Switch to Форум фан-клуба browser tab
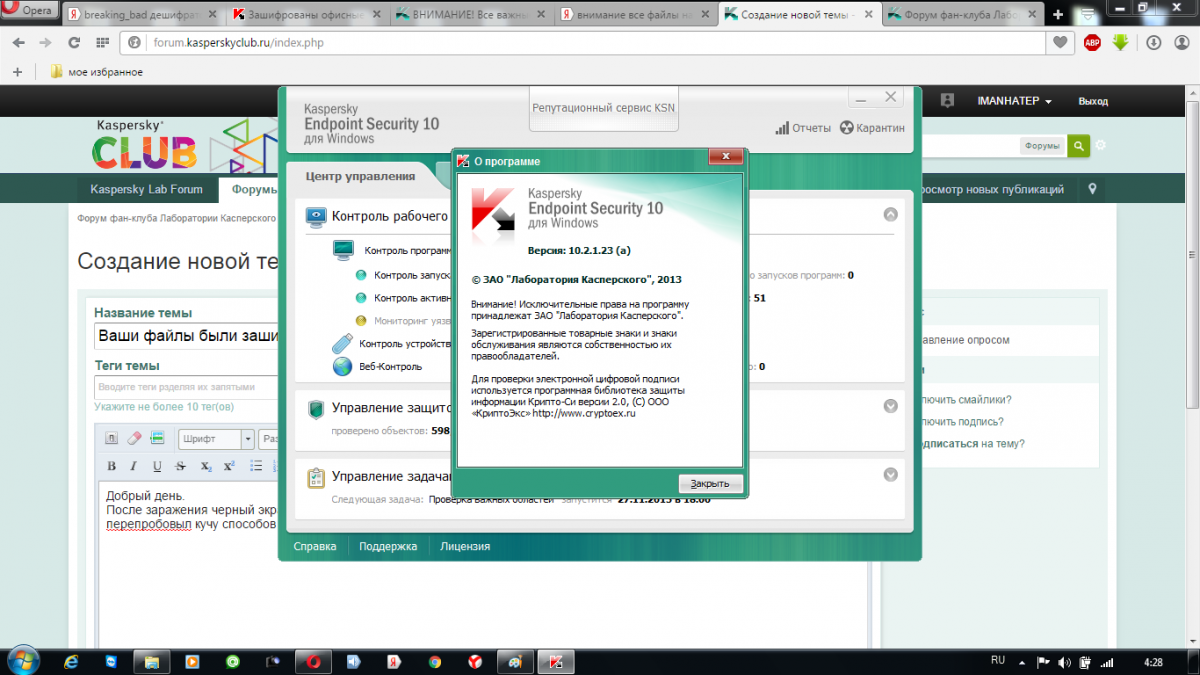Image resolution: width=1200 pixels, height=675 pixels. pyautogui.click(x=960, y=14)
